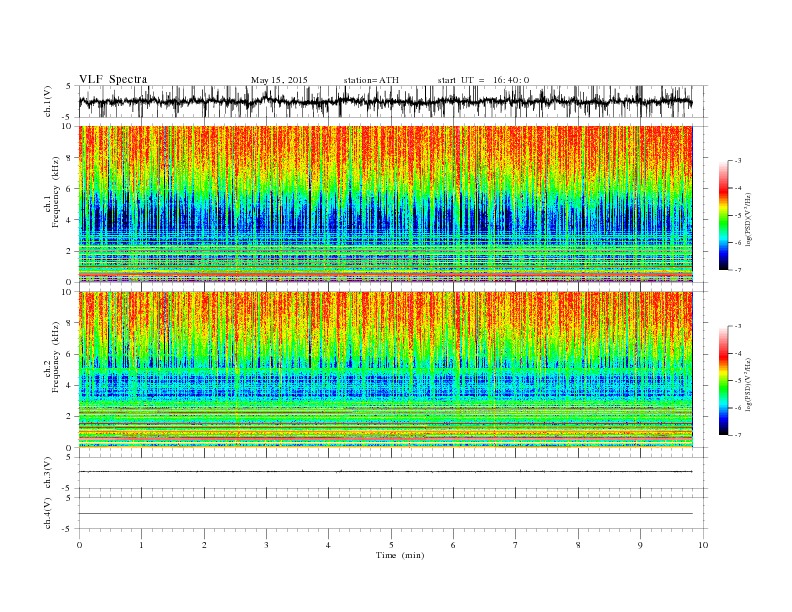
Task: Click the "8" kHz tick on ch.2 frequency axis
Action: tap(70, 323)
